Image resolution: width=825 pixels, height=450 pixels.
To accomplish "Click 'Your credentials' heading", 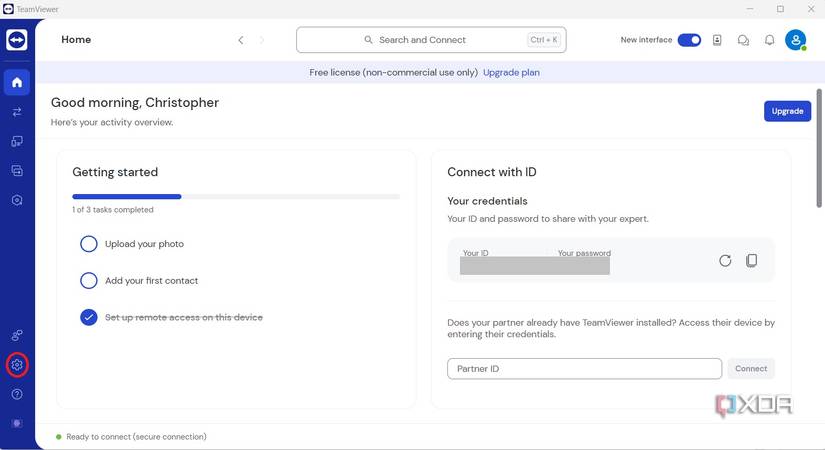I will click(x=487, y=201).
